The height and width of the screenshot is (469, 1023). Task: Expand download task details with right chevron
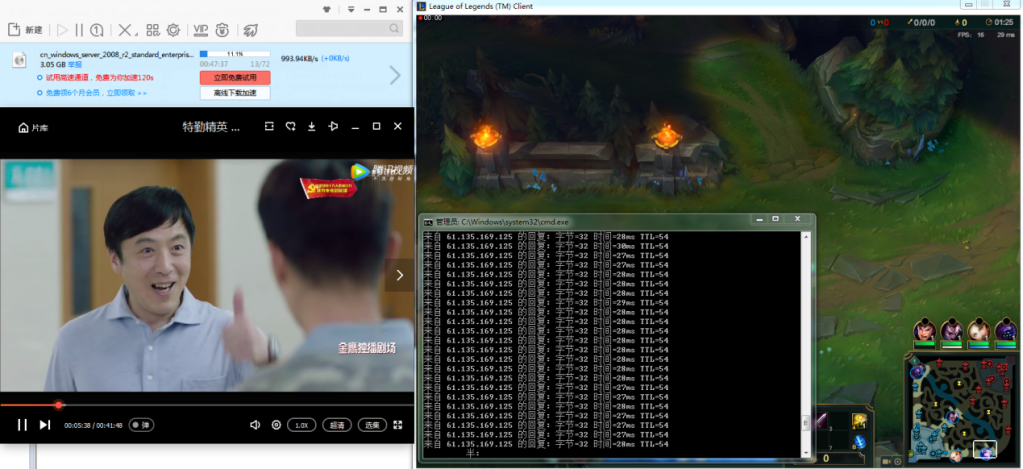click(x=395, y=75)
